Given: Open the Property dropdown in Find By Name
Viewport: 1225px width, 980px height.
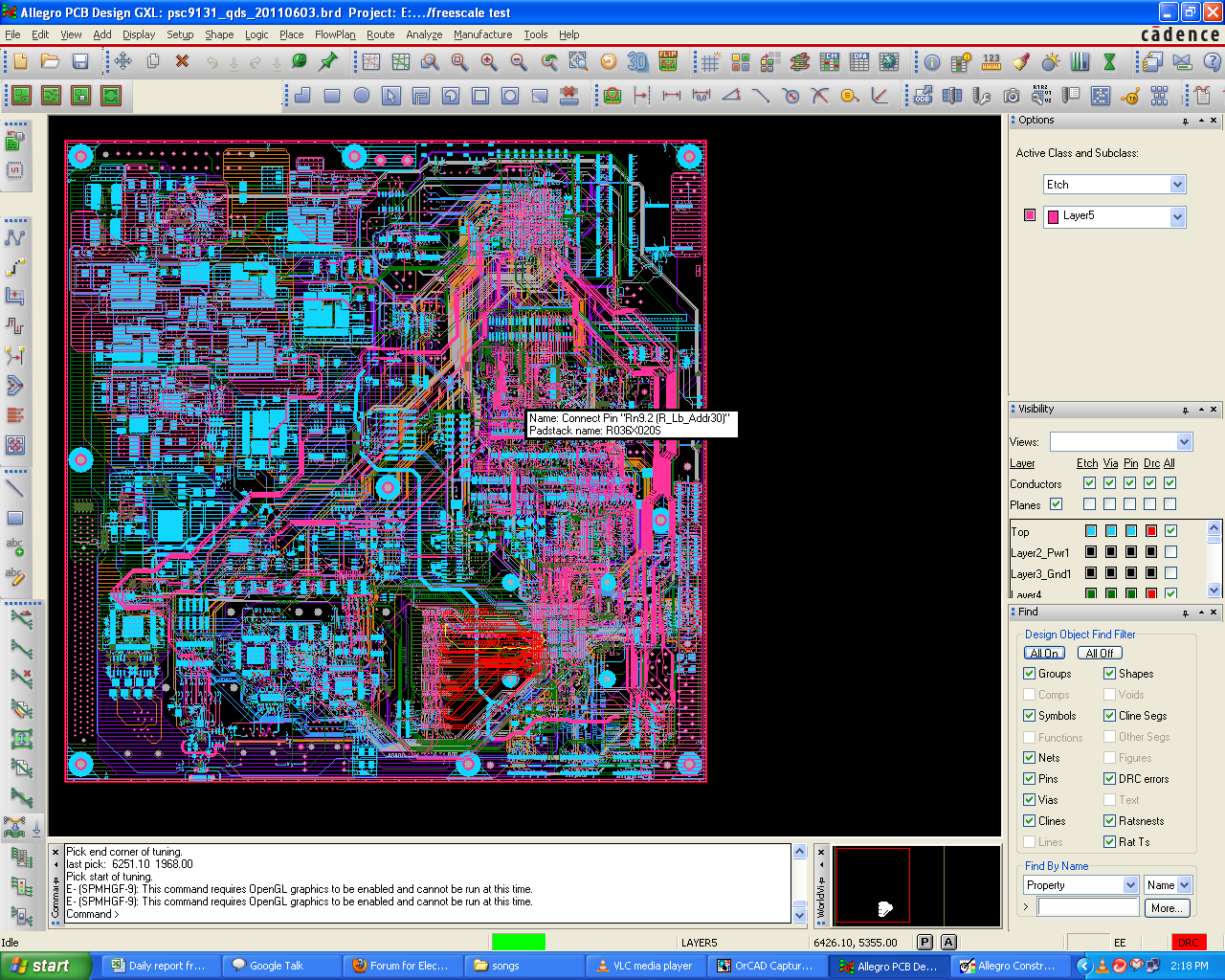Looking at the screenshot, I should click(1130, 885).
